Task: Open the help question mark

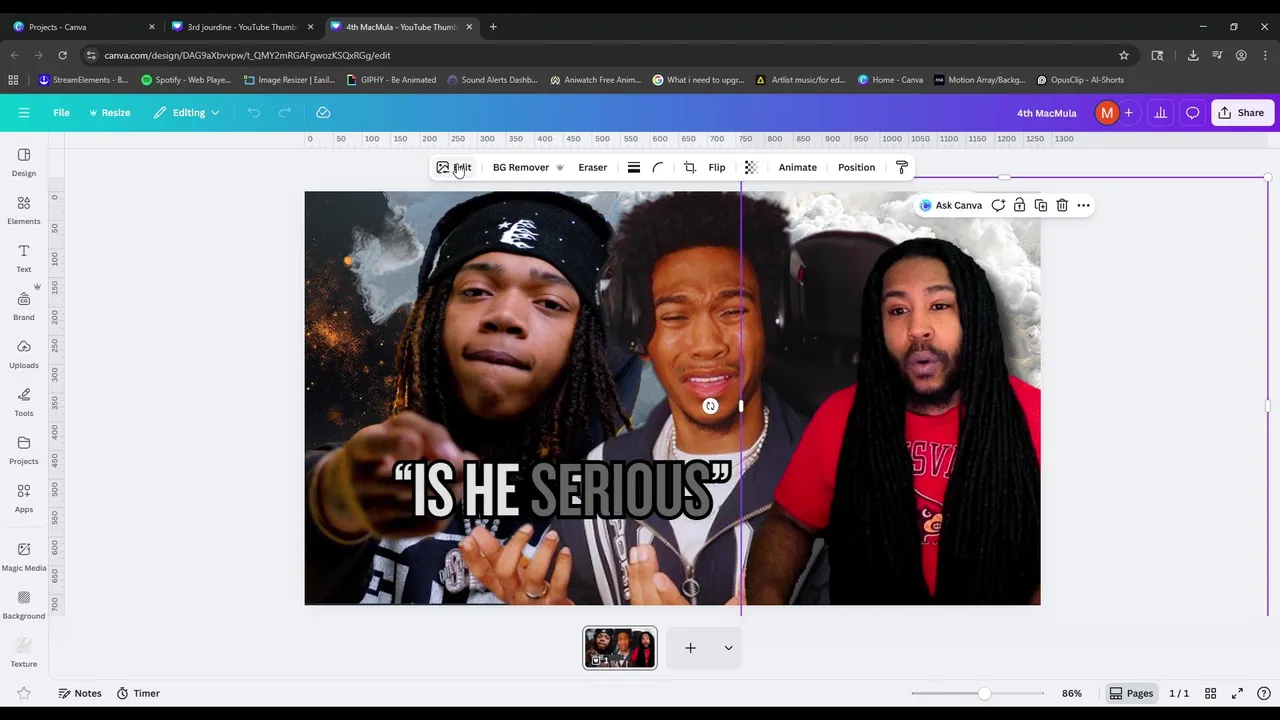Action: pos(1264,693)
